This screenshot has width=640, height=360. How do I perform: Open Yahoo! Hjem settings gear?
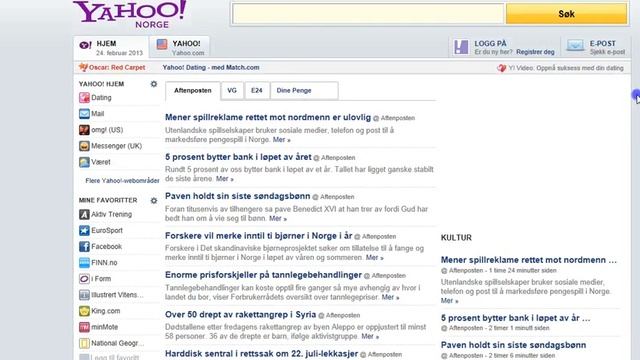pyautogui.click(x=154, y=84)
